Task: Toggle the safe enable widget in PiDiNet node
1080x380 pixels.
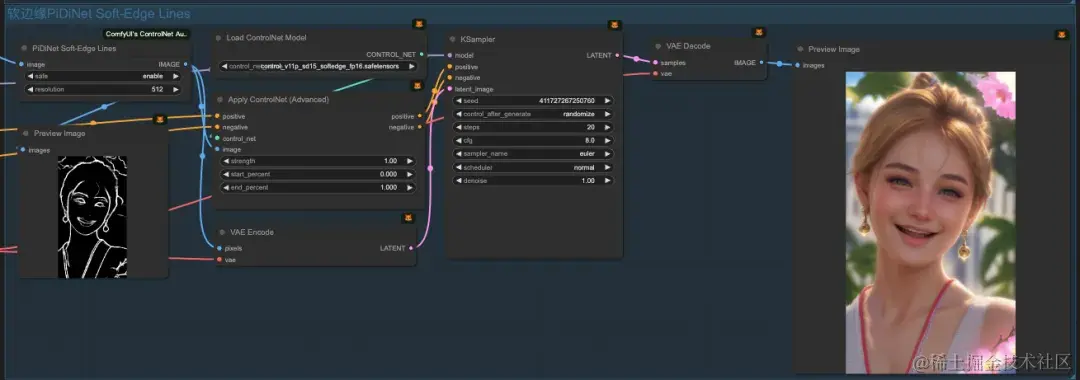Action: pos(103,76)
